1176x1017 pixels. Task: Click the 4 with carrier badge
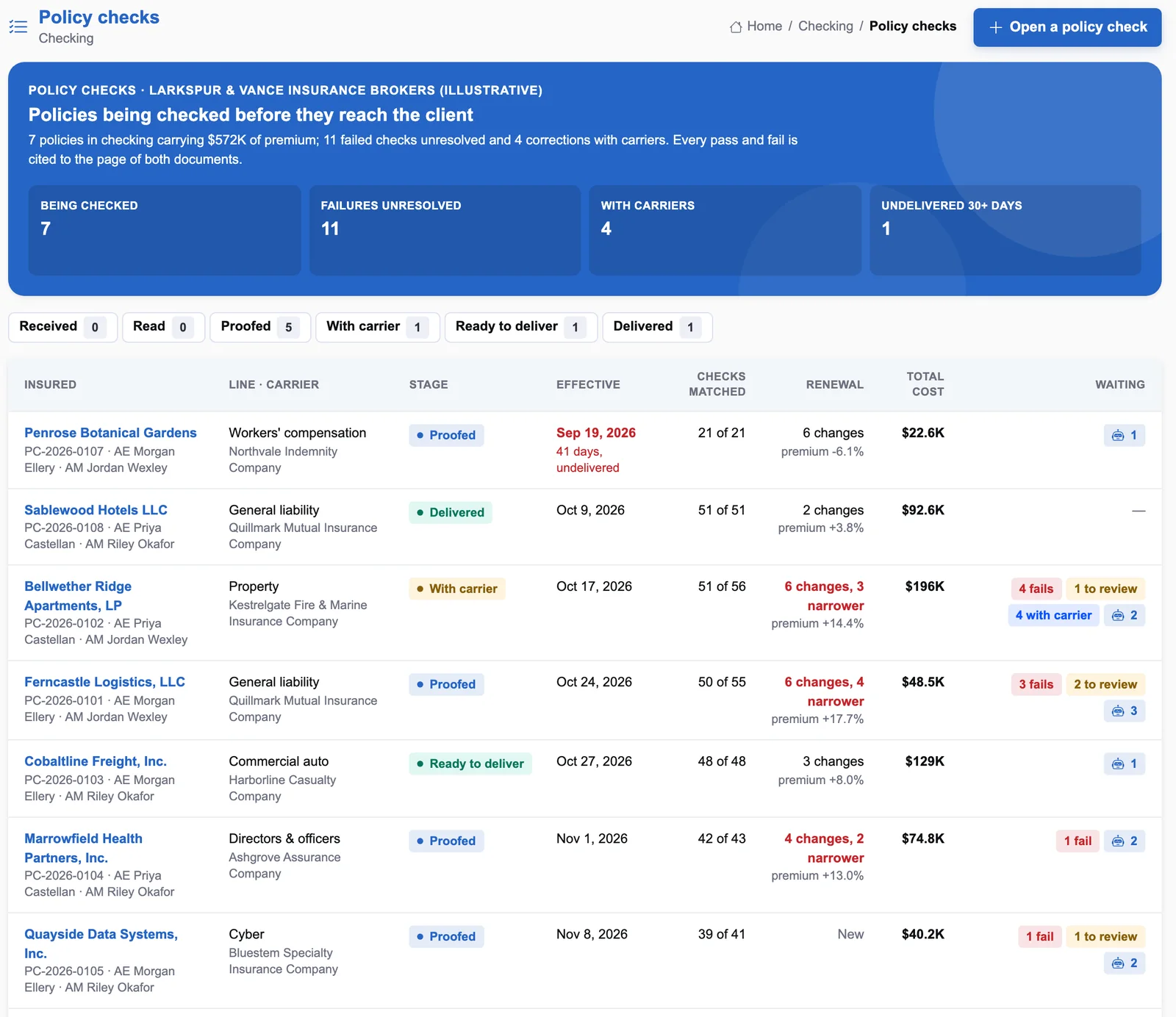coord(1053,615)
